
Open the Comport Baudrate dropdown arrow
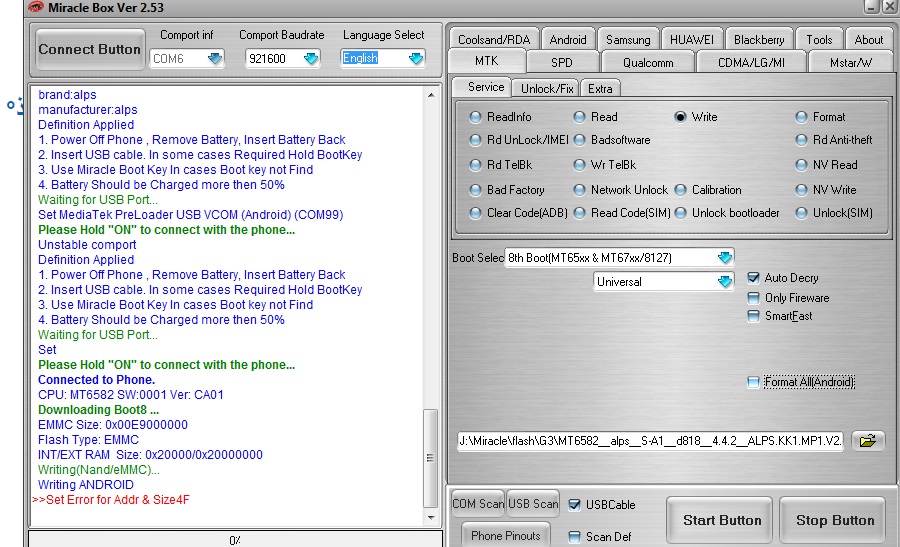tap(311, 59)
